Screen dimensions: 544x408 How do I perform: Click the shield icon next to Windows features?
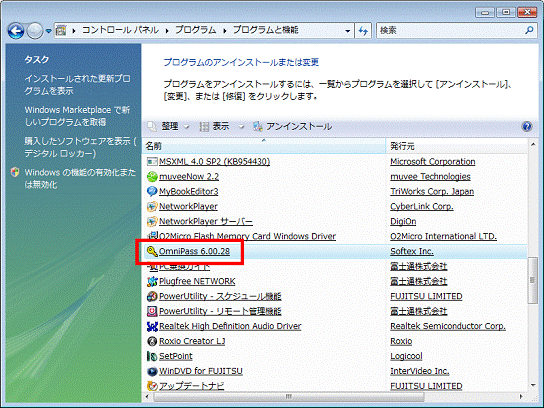[x=15, y=172]
